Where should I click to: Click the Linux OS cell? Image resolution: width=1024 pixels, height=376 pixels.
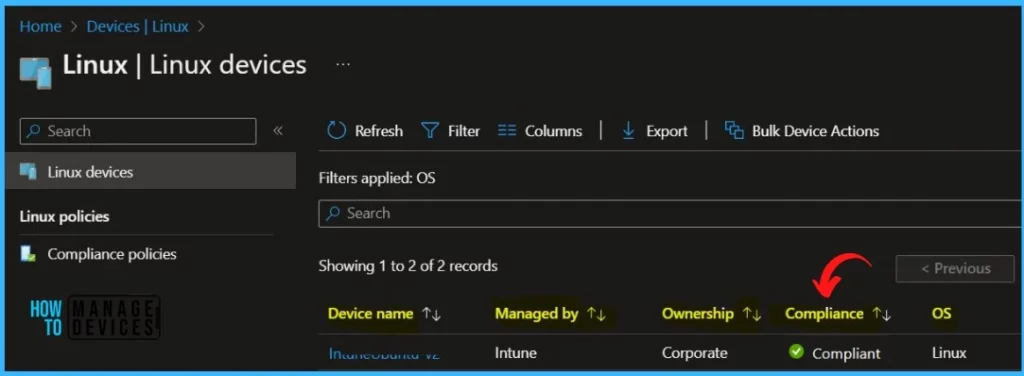949,353
